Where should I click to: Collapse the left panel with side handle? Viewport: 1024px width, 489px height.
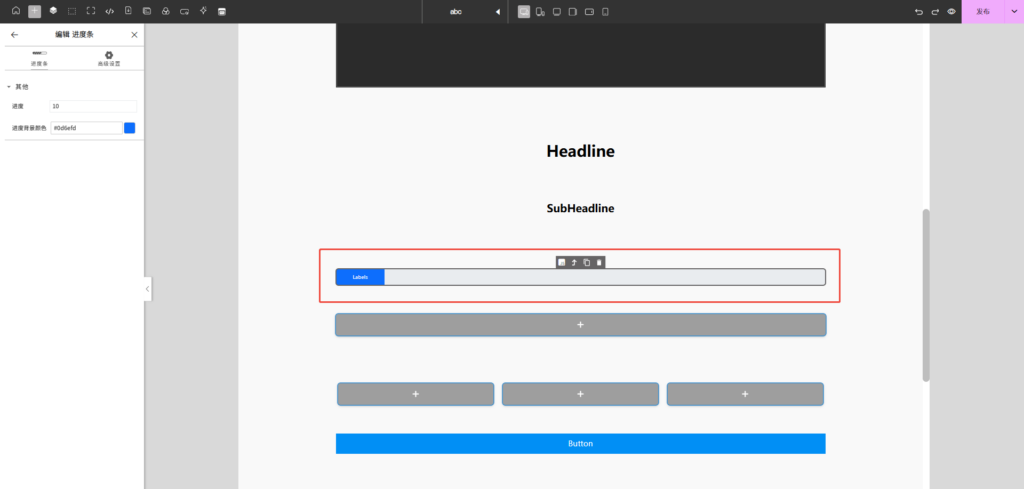click(148, 288)
